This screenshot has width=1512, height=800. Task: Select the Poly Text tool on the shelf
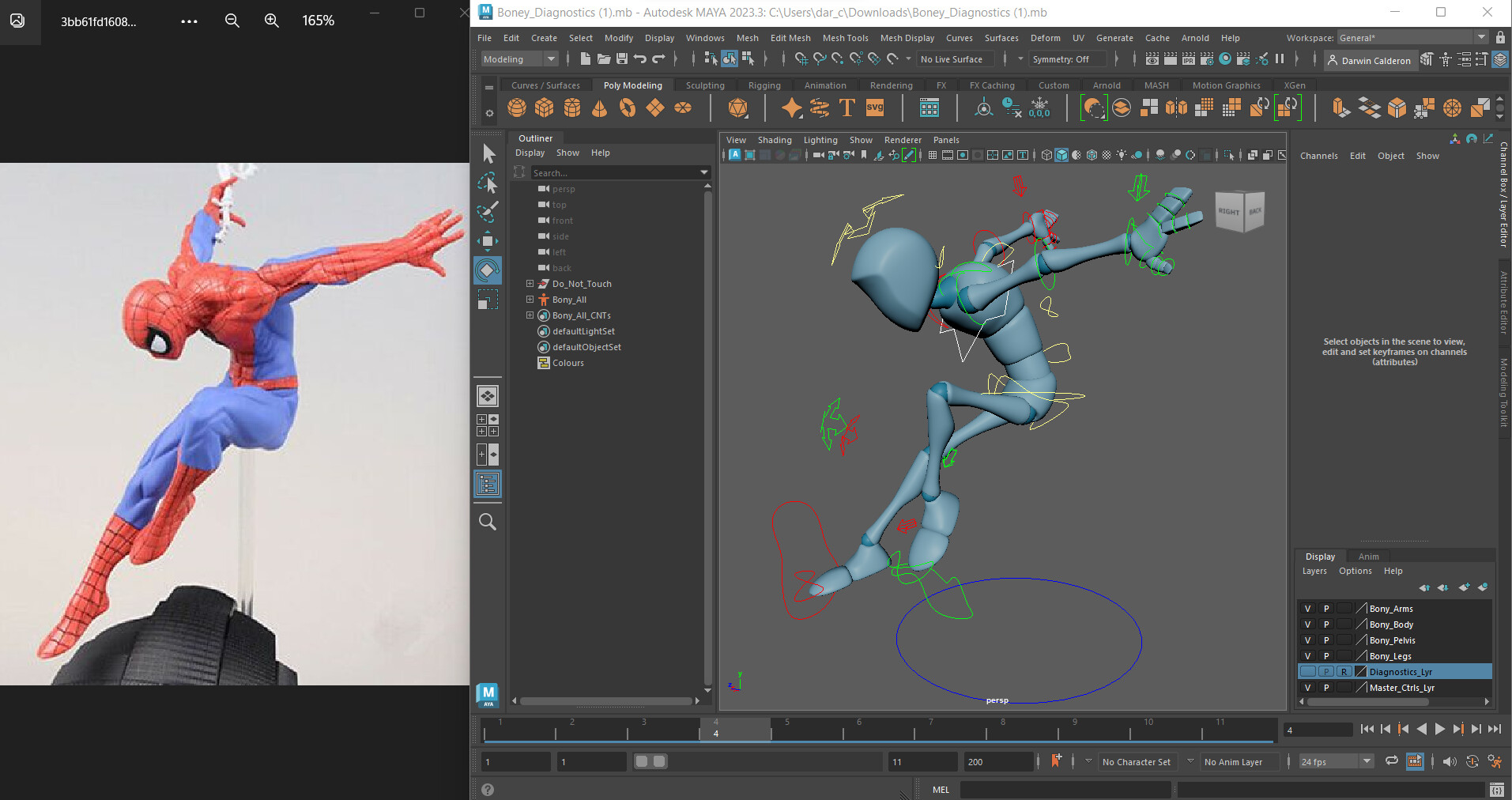click(x=846, y=108)
